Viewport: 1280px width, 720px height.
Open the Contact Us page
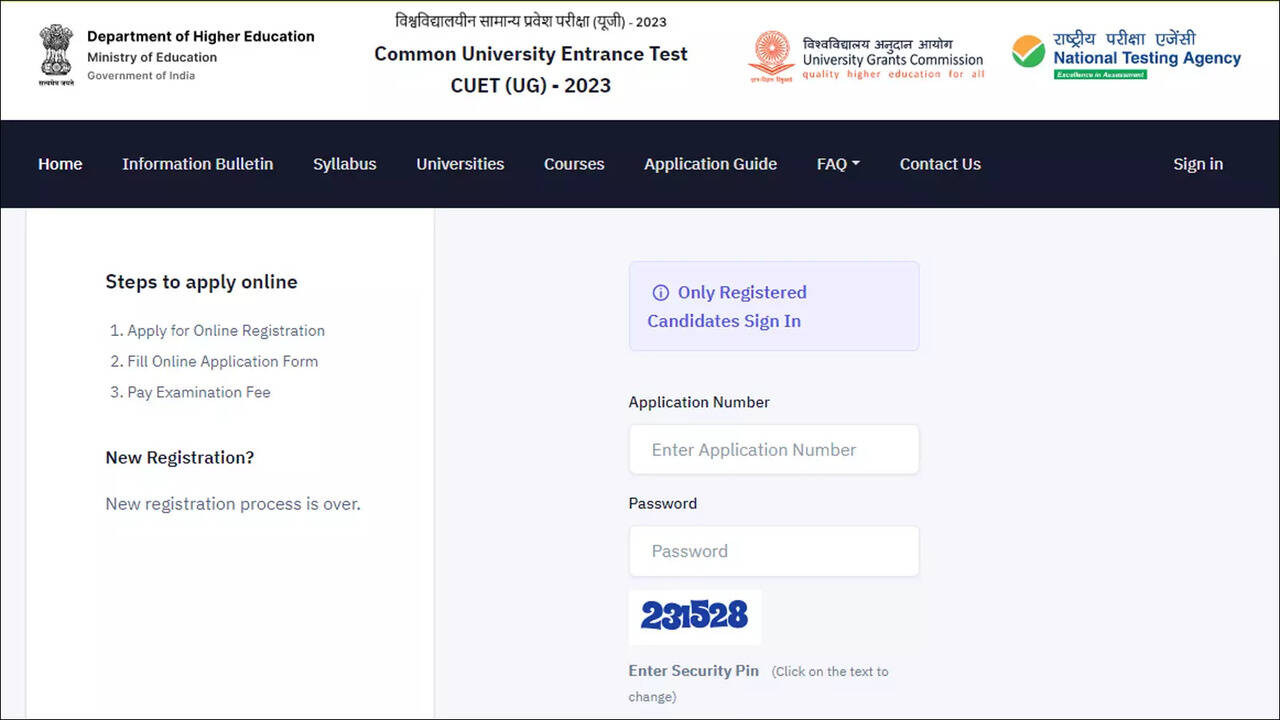click(940, 164)
